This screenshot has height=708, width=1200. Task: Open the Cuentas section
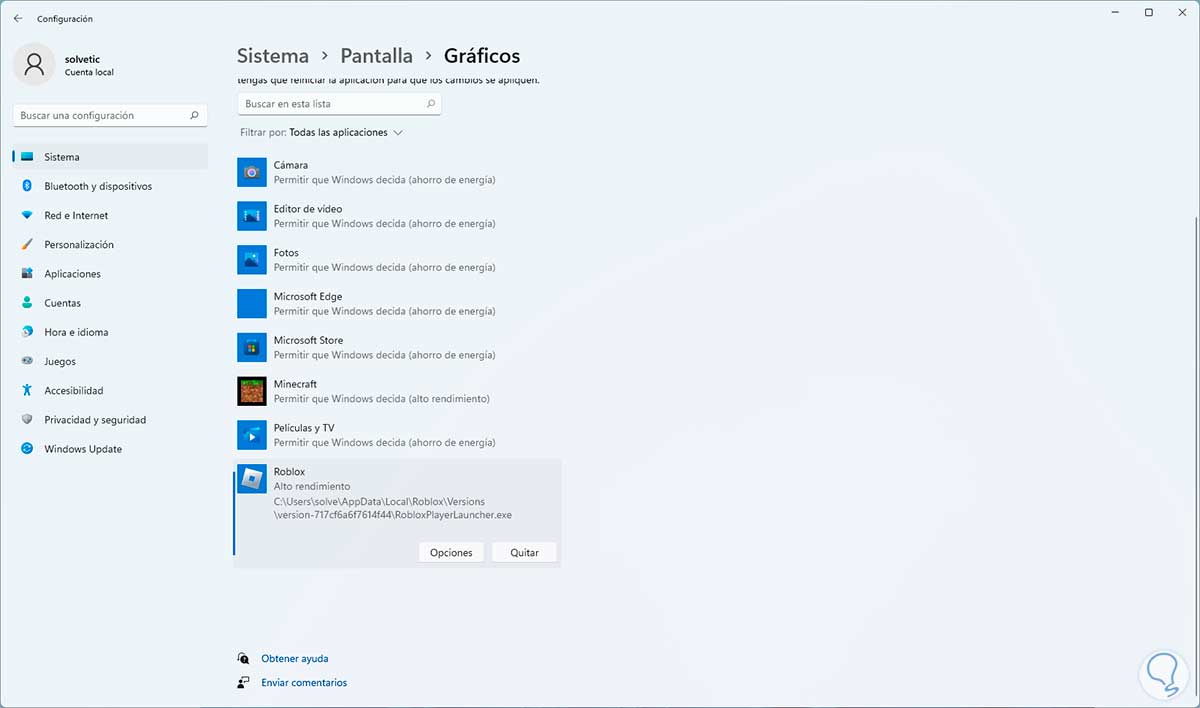110,303
